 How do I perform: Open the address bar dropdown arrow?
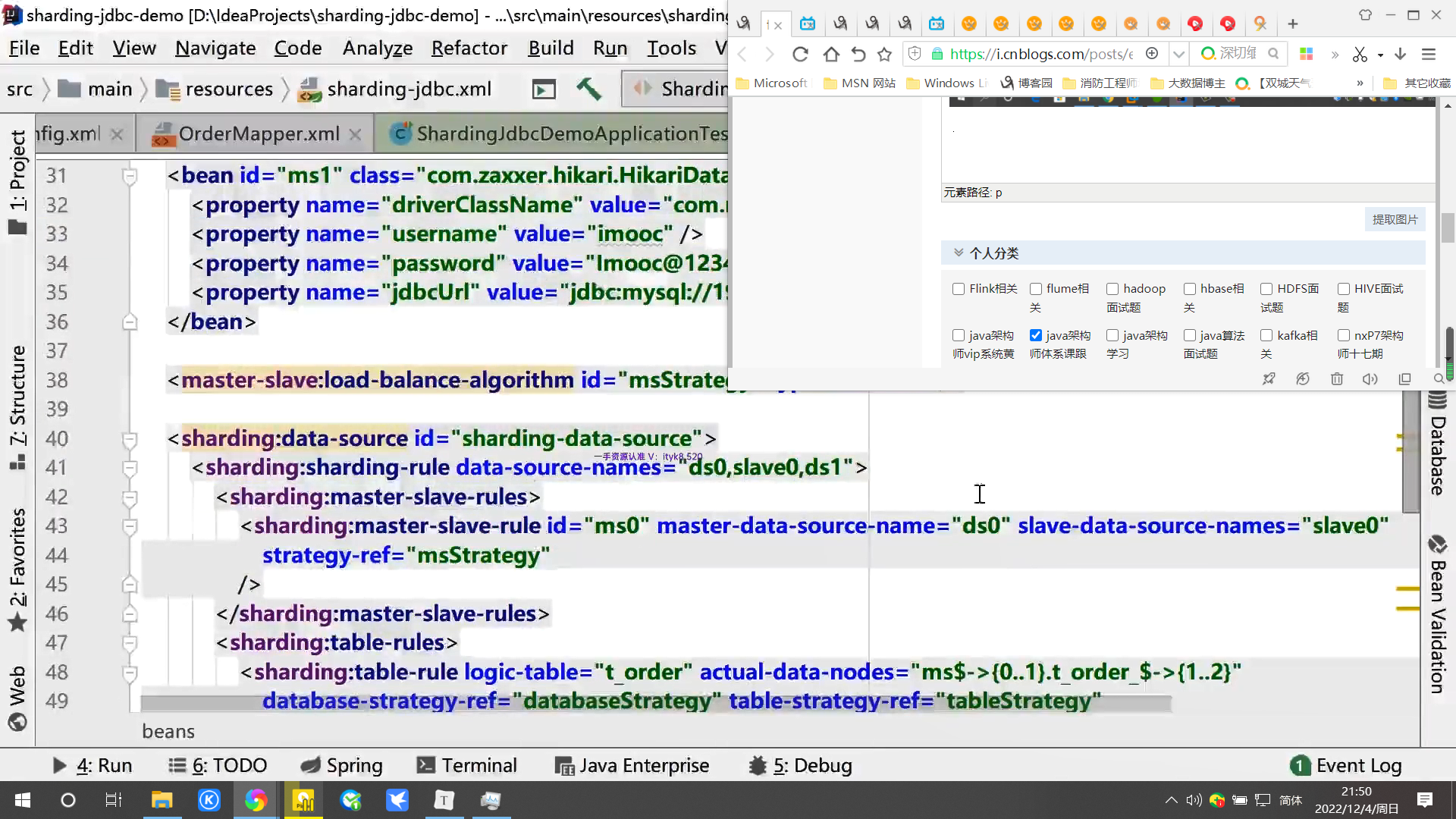point(1178,54)
